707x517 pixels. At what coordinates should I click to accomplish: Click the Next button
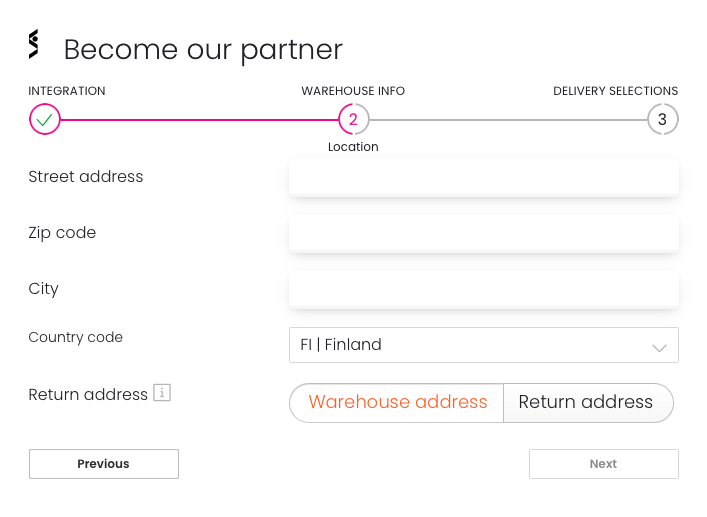click(604, 464)
